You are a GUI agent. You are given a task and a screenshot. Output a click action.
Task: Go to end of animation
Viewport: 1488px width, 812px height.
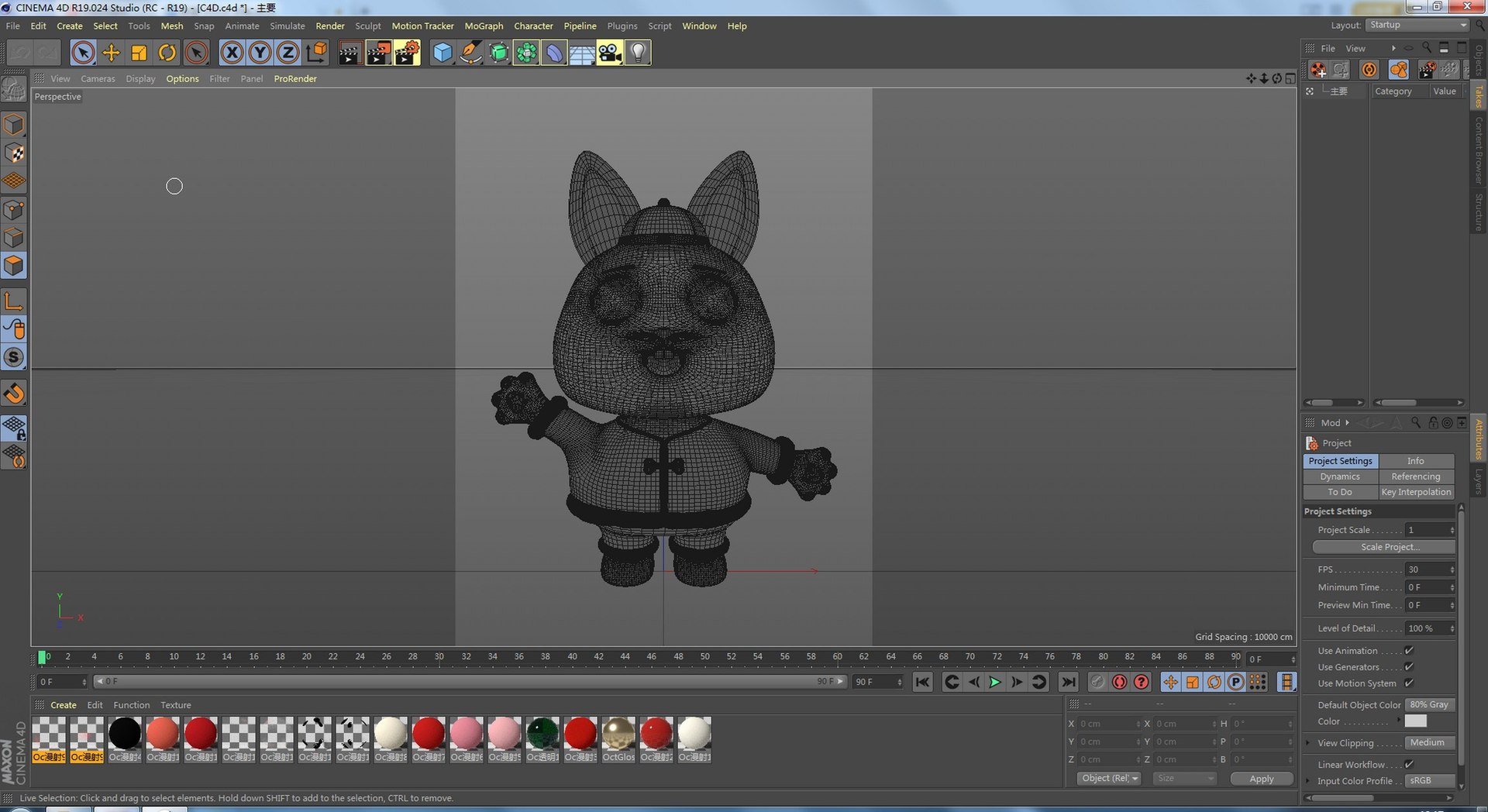1068,682
